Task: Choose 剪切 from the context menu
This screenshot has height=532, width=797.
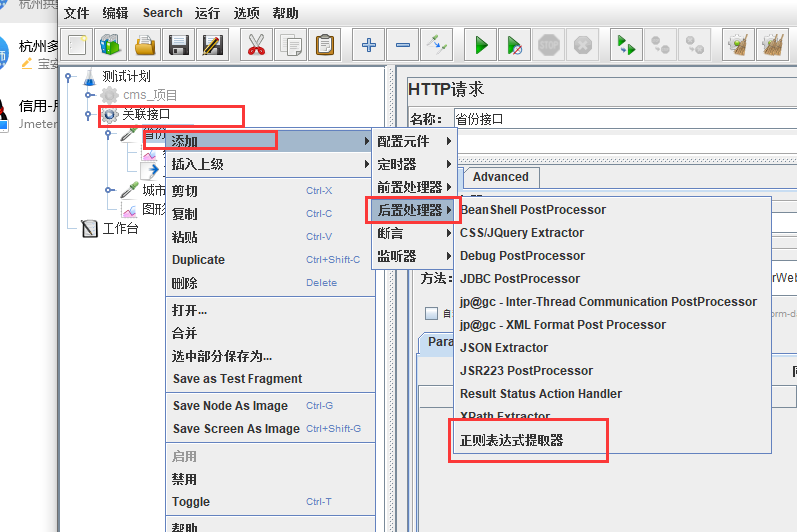Action: coord(269,191)
